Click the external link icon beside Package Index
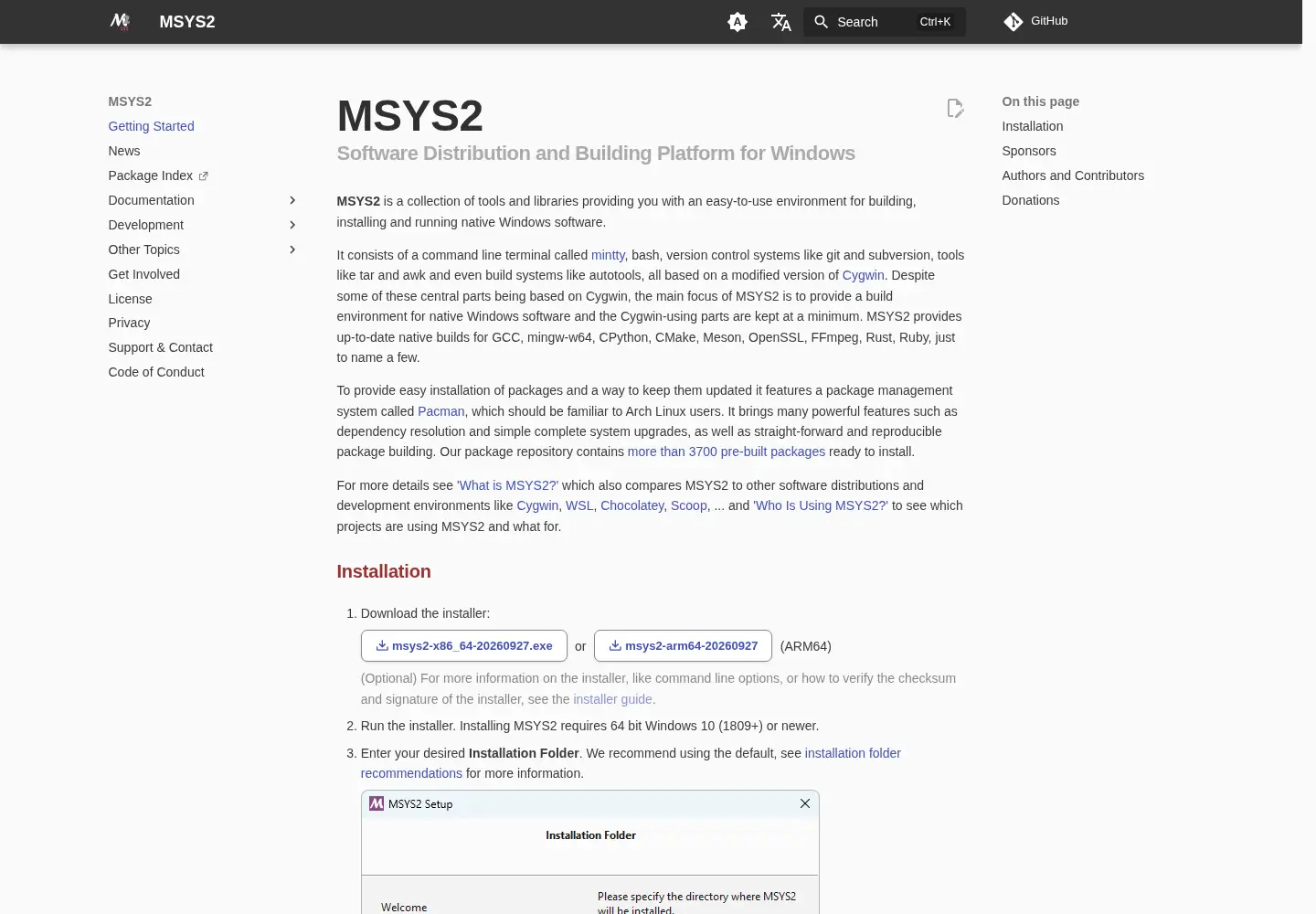The width and height of the screenshot is (1316, 914). click(x=203, y=176)
